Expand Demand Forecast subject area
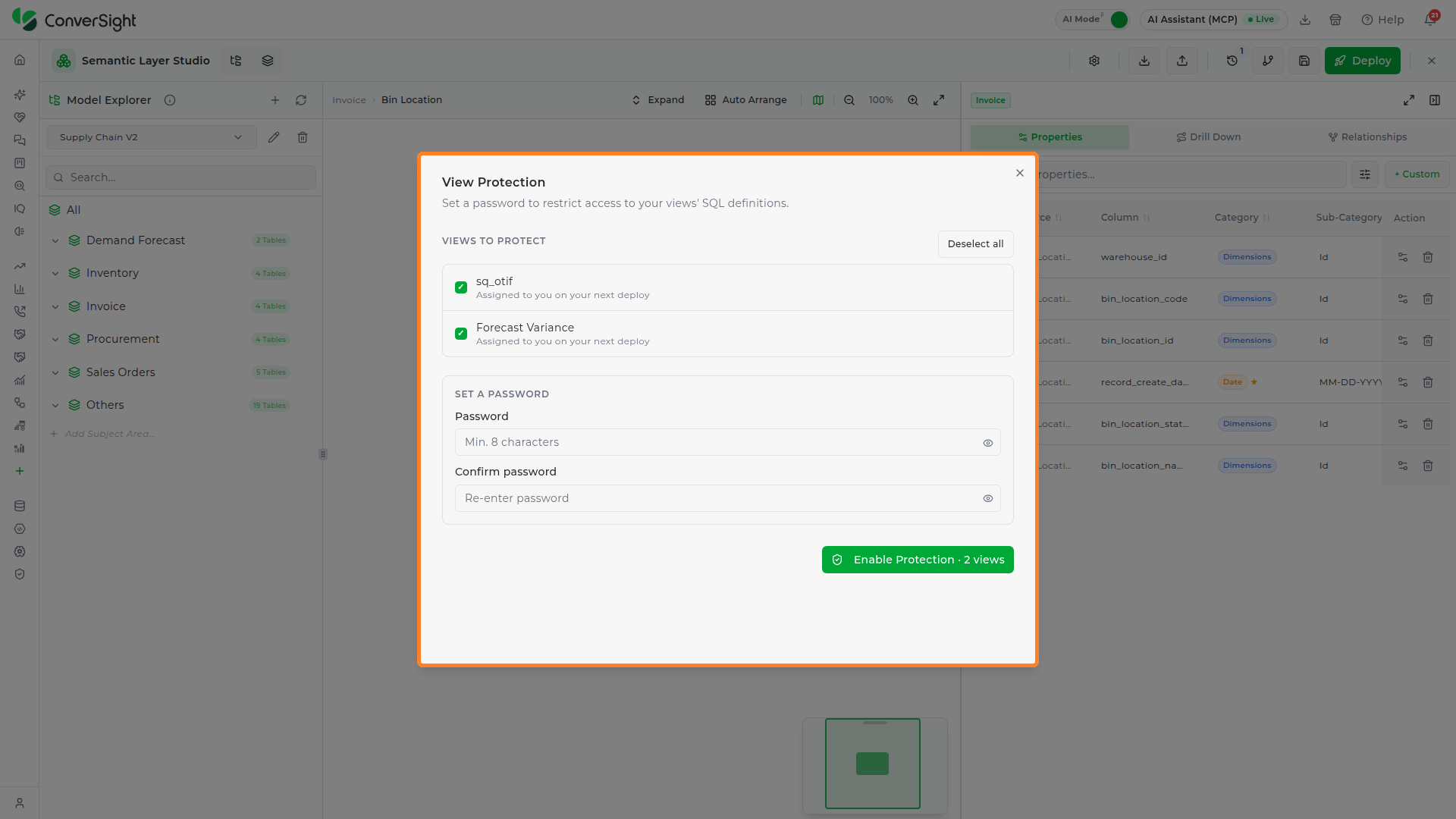This screenshot has width=1456, height=819. (x=55, y=240)
